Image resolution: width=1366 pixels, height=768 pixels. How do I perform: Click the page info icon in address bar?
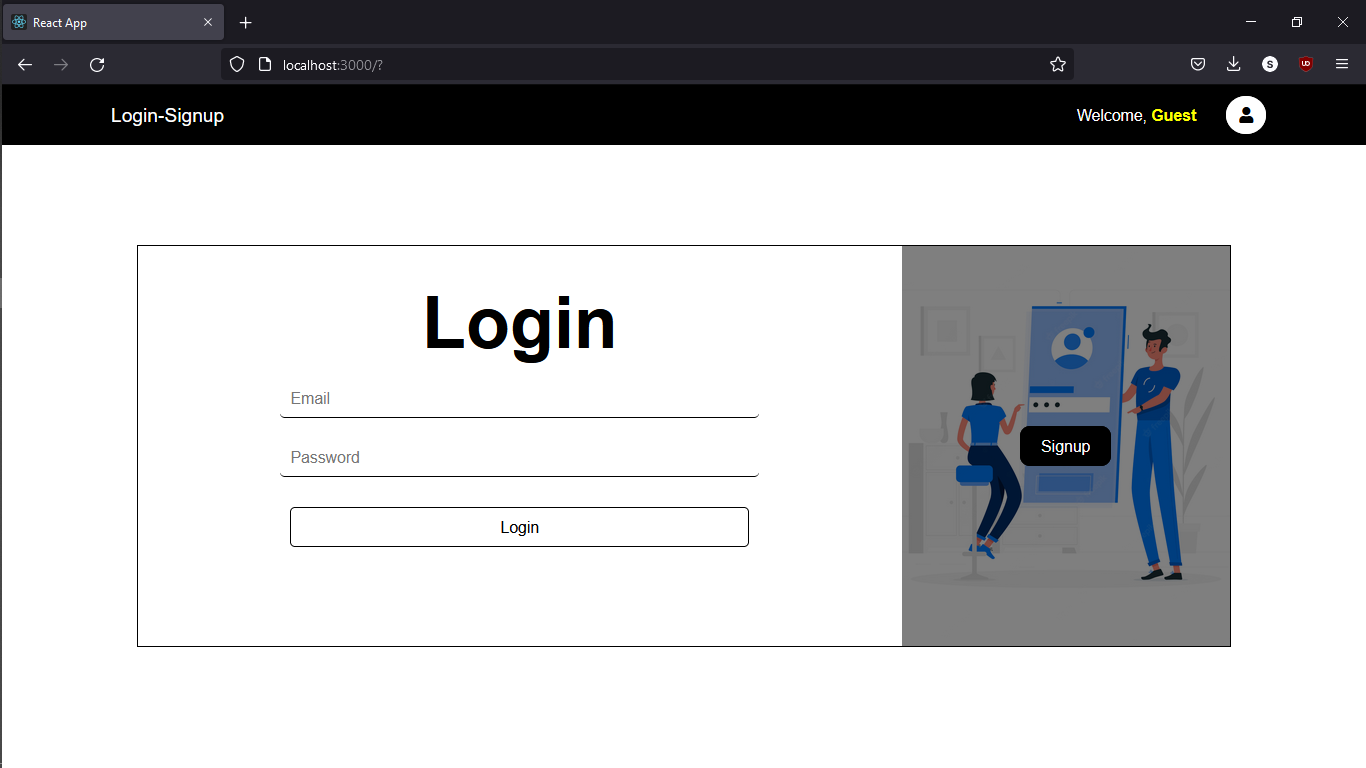(264, 64)
